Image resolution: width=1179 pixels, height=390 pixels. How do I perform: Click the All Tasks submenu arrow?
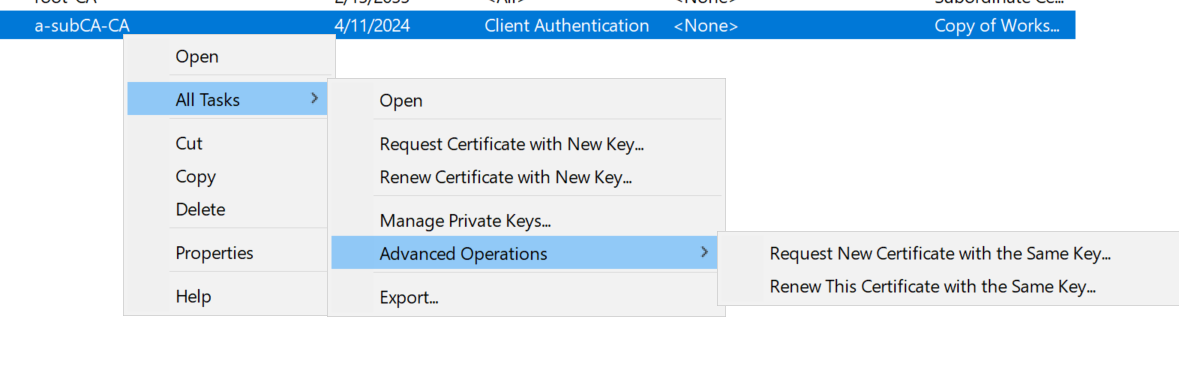(314, 98)
